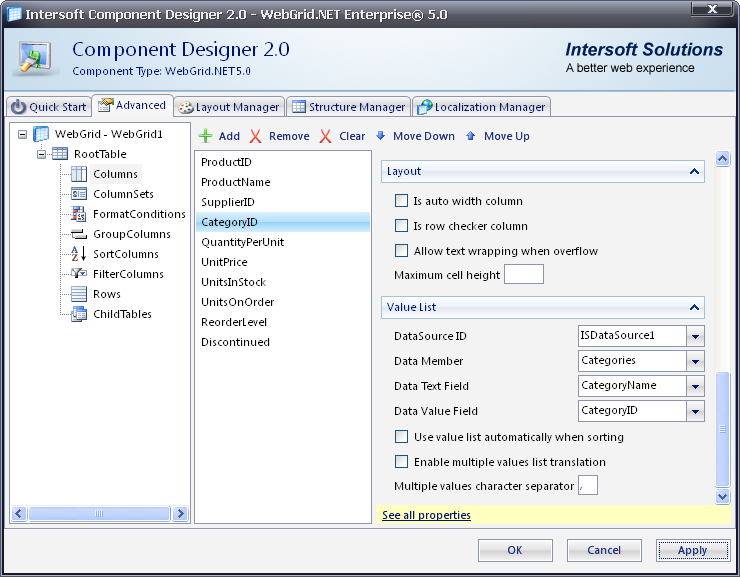
Task: Click the Quick Start power icon
Action: coord(18,107)
